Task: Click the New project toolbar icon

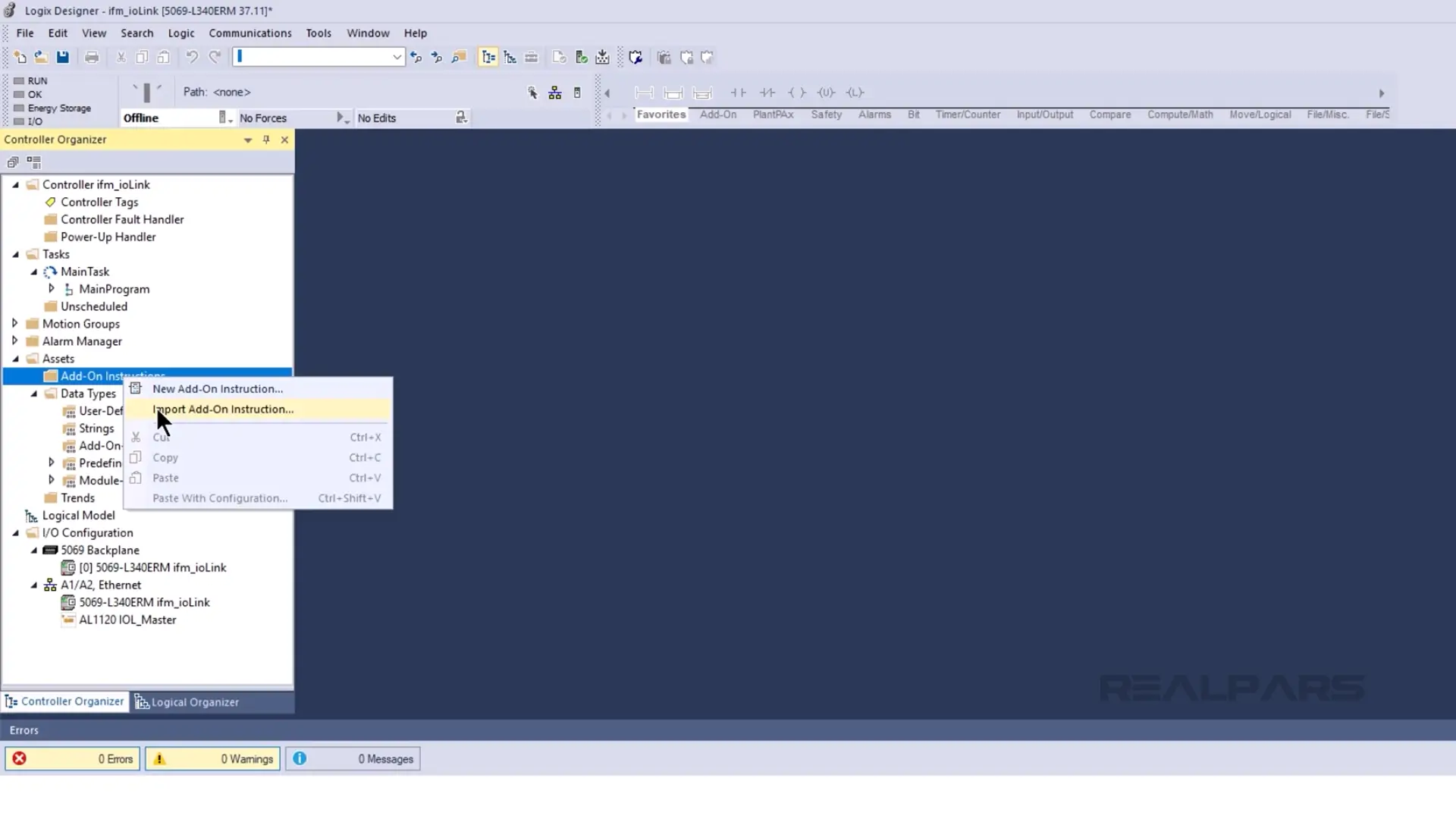Action: (x=20, y=57)
